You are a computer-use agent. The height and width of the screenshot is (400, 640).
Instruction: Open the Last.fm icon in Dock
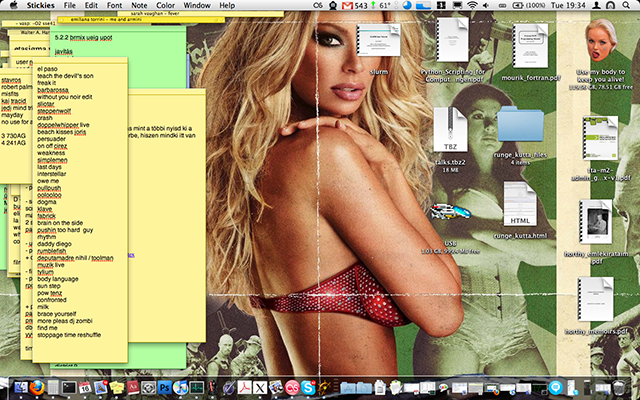click(x=292, y=387)
